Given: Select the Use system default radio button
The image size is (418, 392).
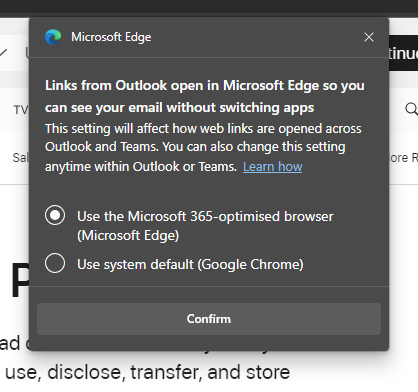Looking at the screenshot, I should [x=55, y=263].
